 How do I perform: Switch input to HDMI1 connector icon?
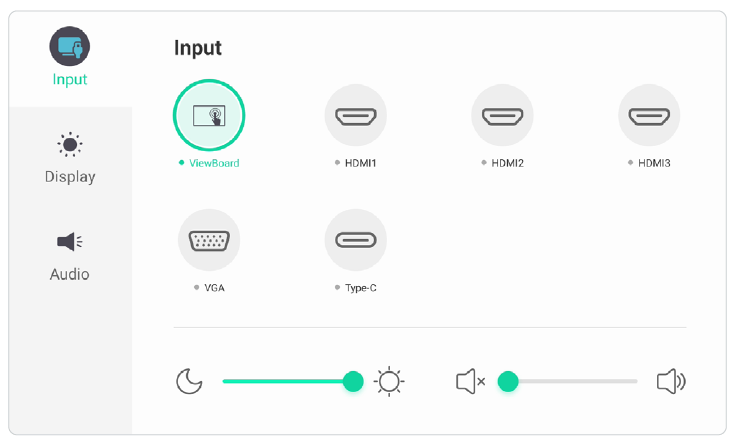[356, 115]
